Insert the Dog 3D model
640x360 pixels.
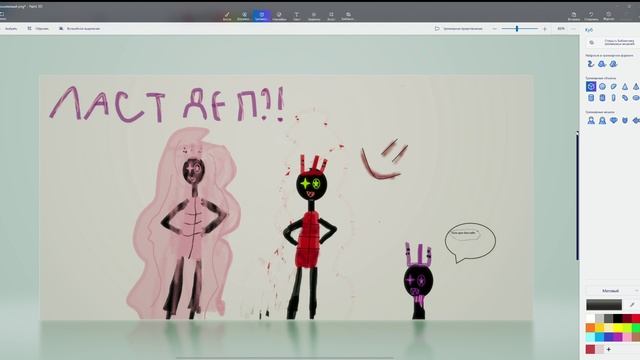pyautogui.click(x=613, y=120)
